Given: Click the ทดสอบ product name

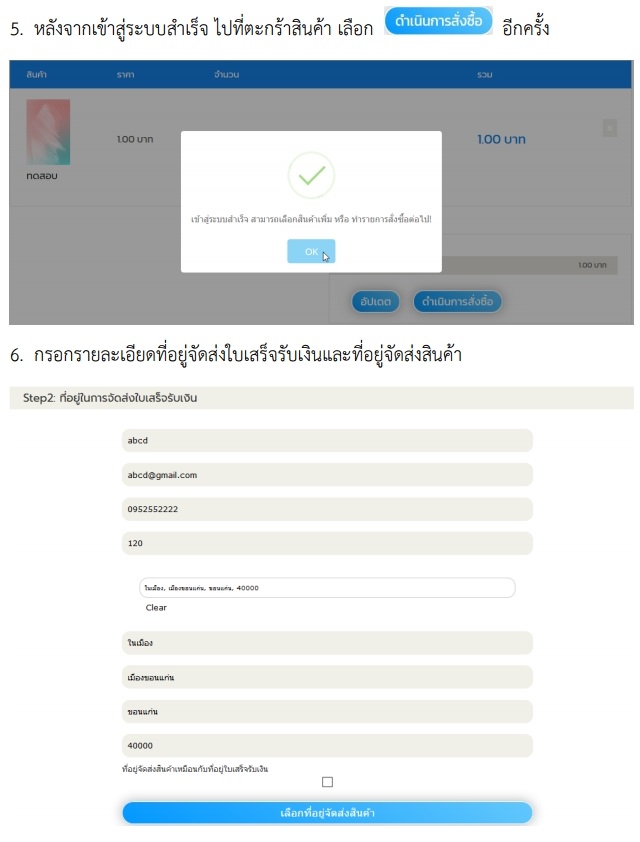Looking at the screenshot, I should [x=42, y=177].
